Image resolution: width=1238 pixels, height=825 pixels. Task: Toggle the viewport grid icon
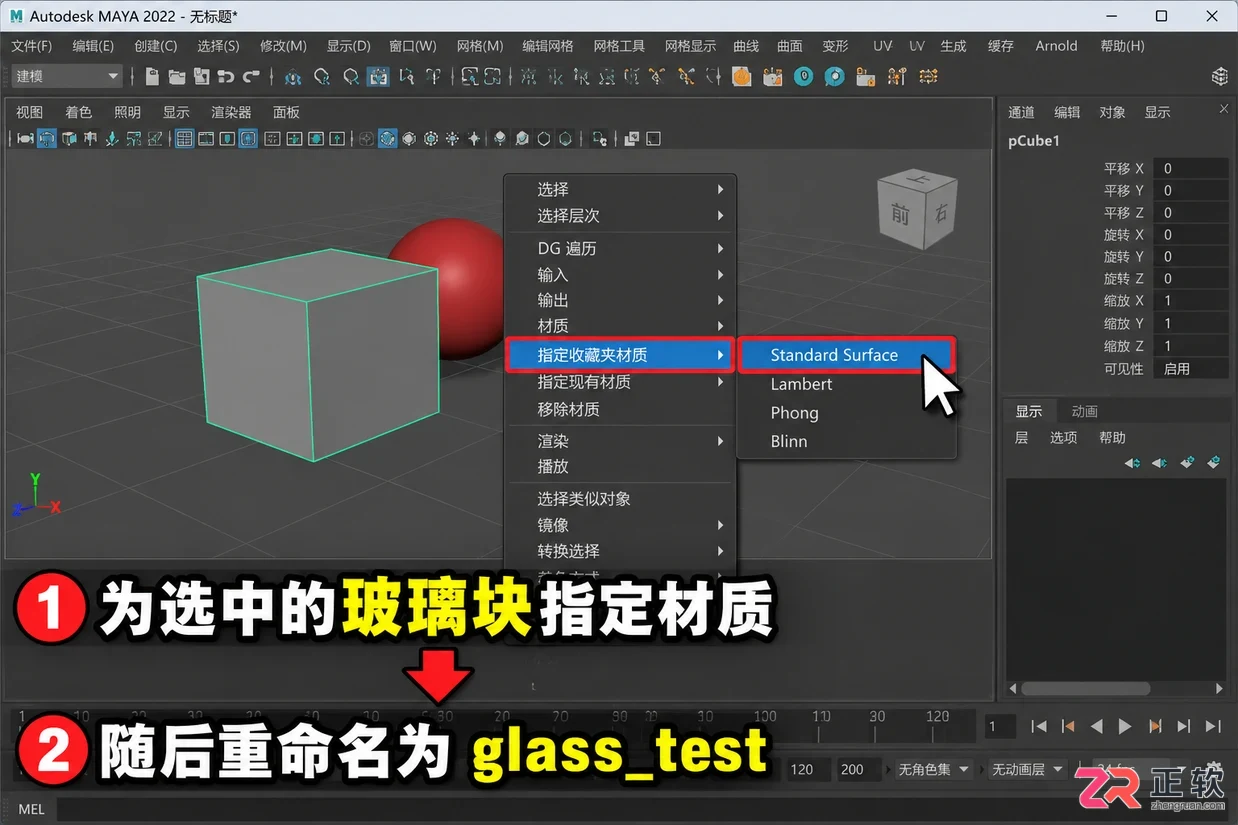(x=184, y=139)
